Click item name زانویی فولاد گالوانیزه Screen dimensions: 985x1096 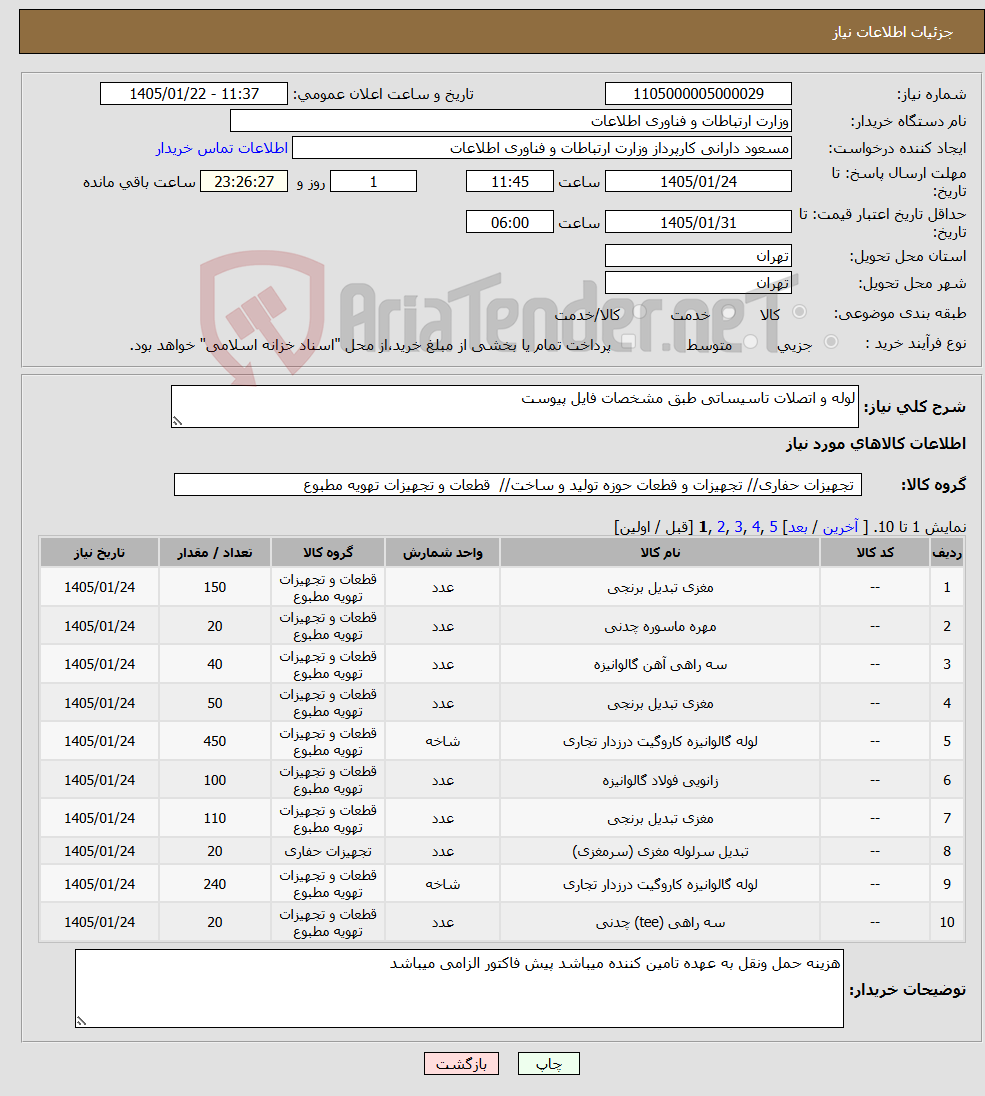pyautogui.click(x=660, y=780)
